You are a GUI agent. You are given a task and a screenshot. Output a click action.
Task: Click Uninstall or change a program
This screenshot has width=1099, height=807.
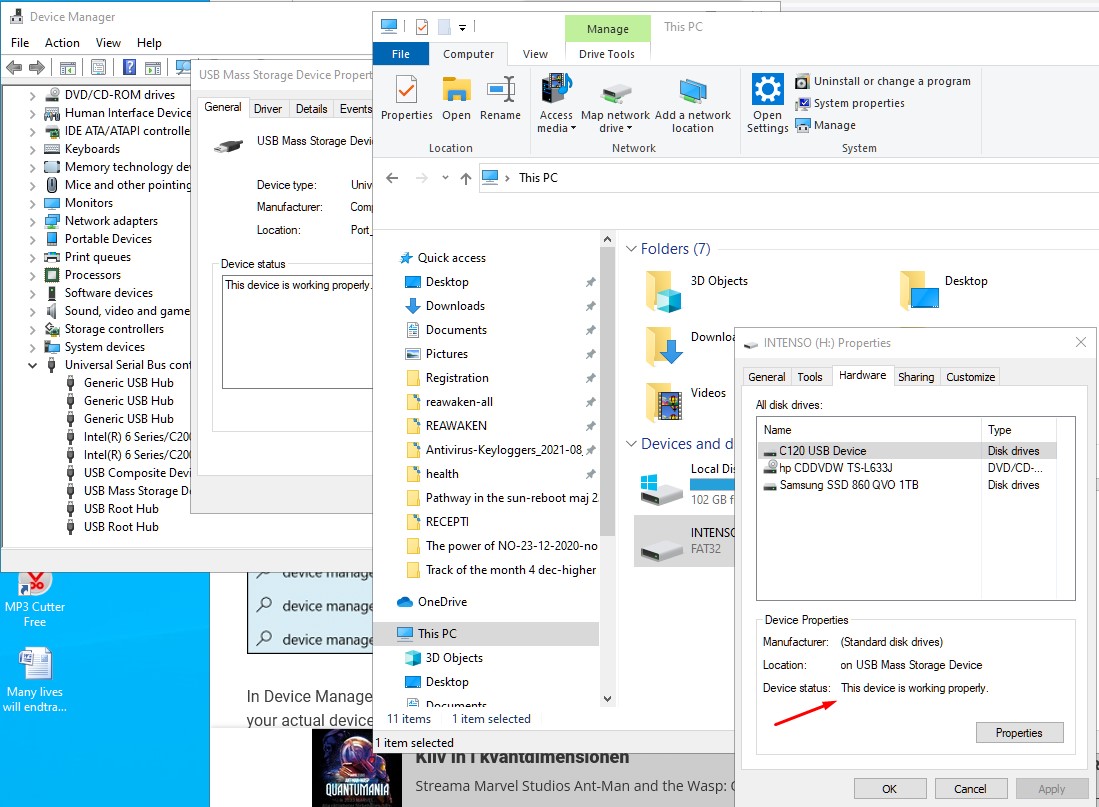point(883,81)
